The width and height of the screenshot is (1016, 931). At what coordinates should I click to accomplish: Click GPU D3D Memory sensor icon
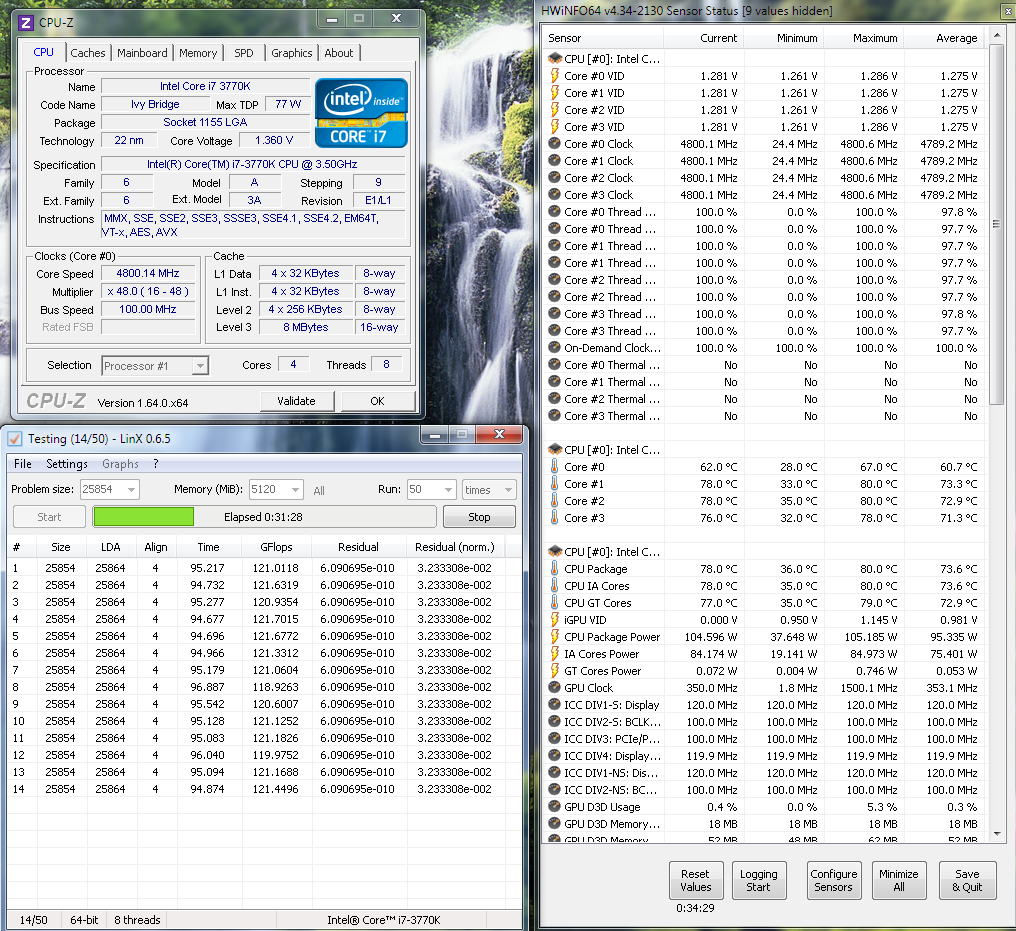pyautogui.click(x=555, y=823)
